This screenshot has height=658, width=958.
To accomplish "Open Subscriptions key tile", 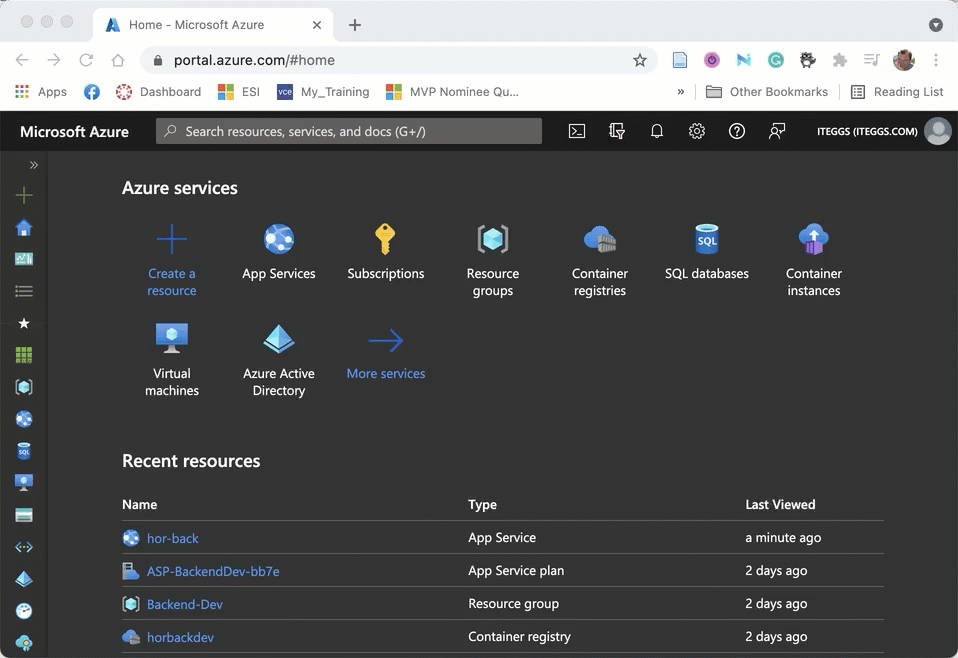I will coord(386,252).
